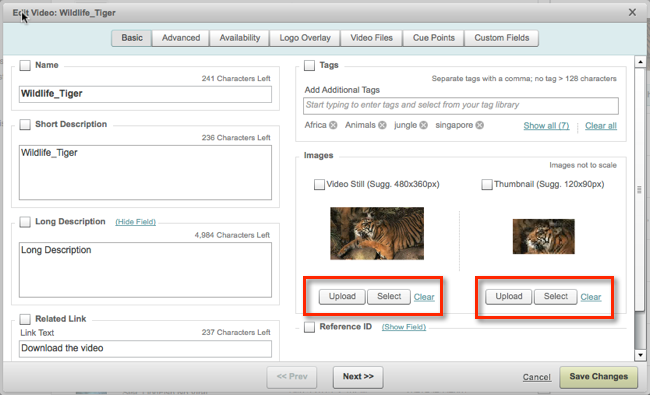Screen dimensions: 650x395
Task: Clear all tags
Action: [x=601, y=126]
